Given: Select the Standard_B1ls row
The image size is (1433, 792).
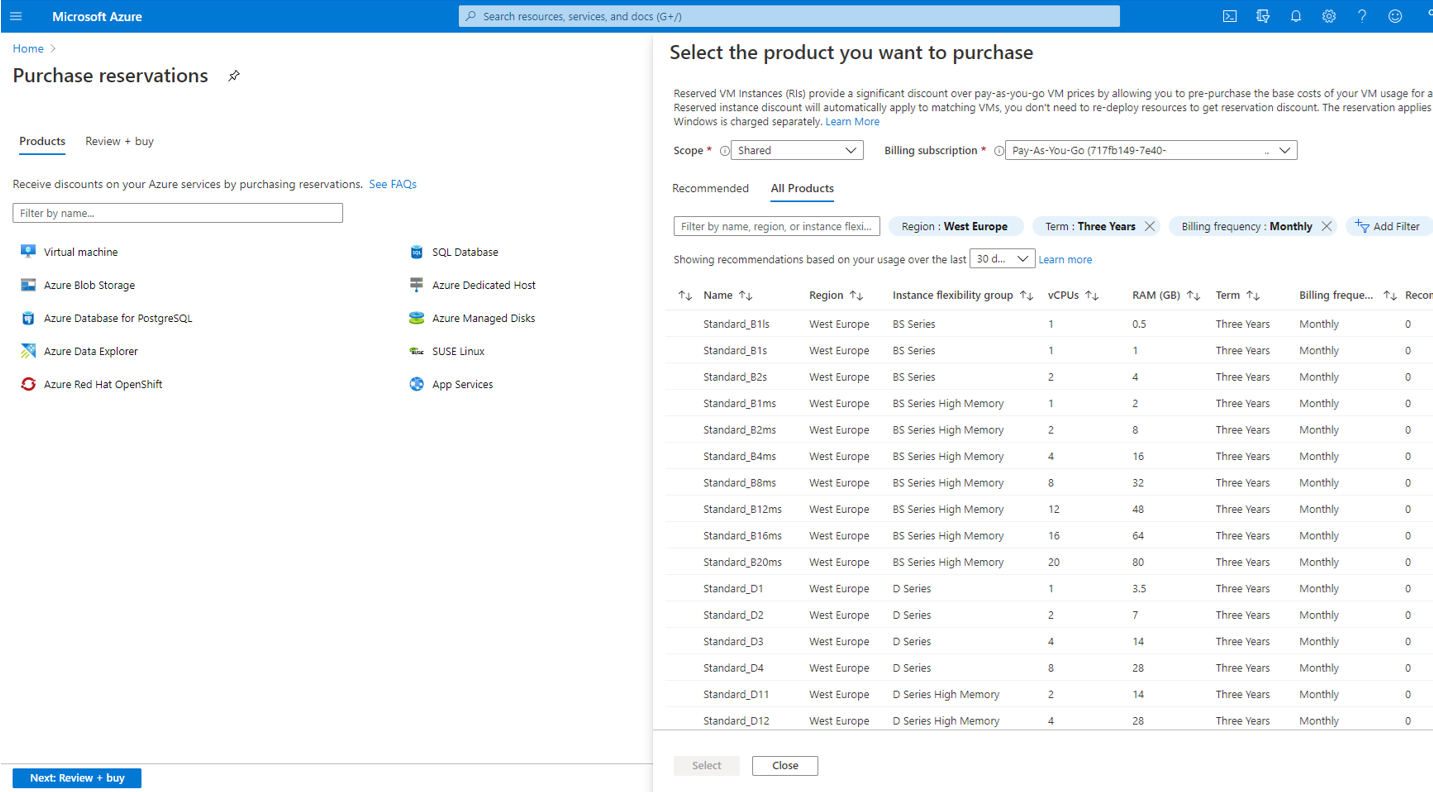Looking at the screenshot, I should (1048, 324).
